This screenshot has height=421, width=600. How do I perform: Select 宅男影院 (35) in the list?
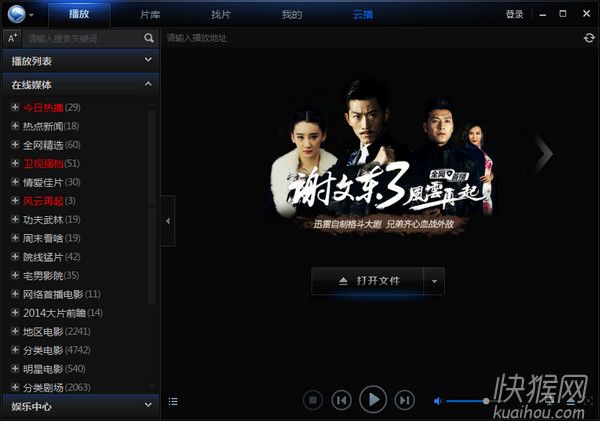click(x=51, y=276)
